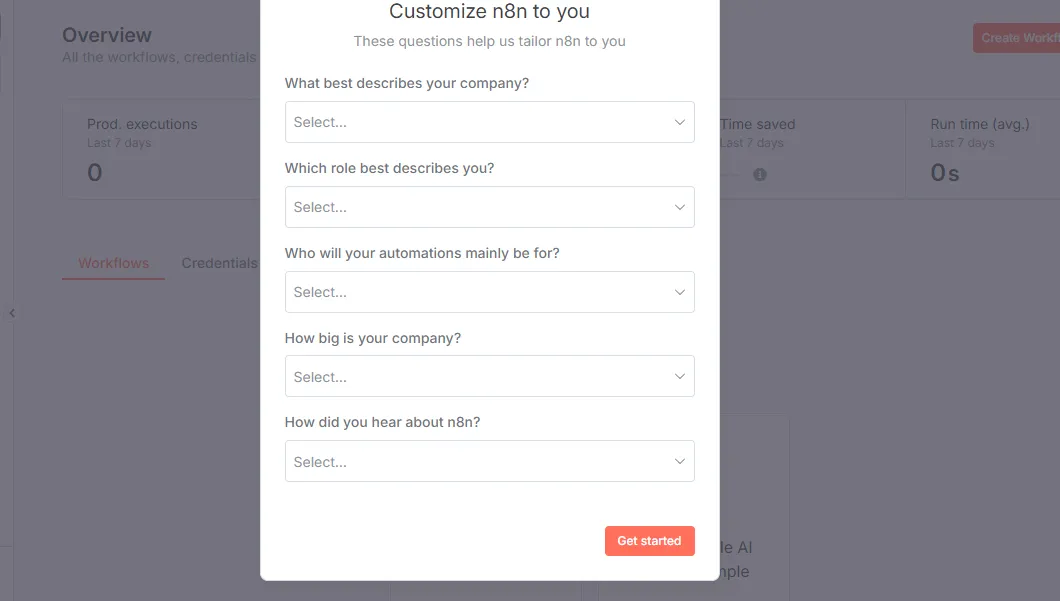This screenshot has height=601, width=1060.
Task: Click the Create Workflow button in background
Action: (x=1017, y=38)
